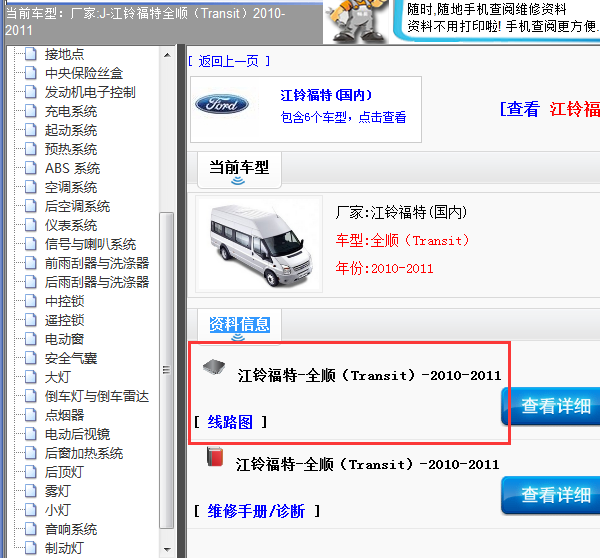Click the document icon beside 接地点
This screenshot has height=558, width=600.
(31, 54)
